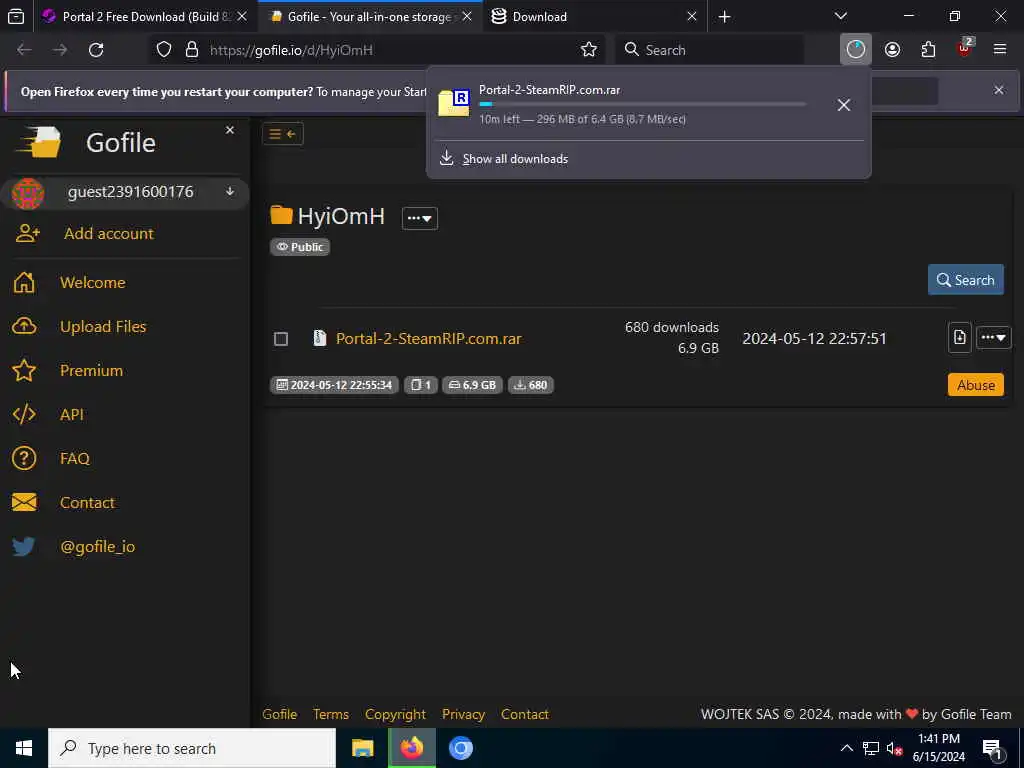Click the 6.9 GB size badge
The height and width of the screenshot is (768, 1024).
tap(472, 385)
